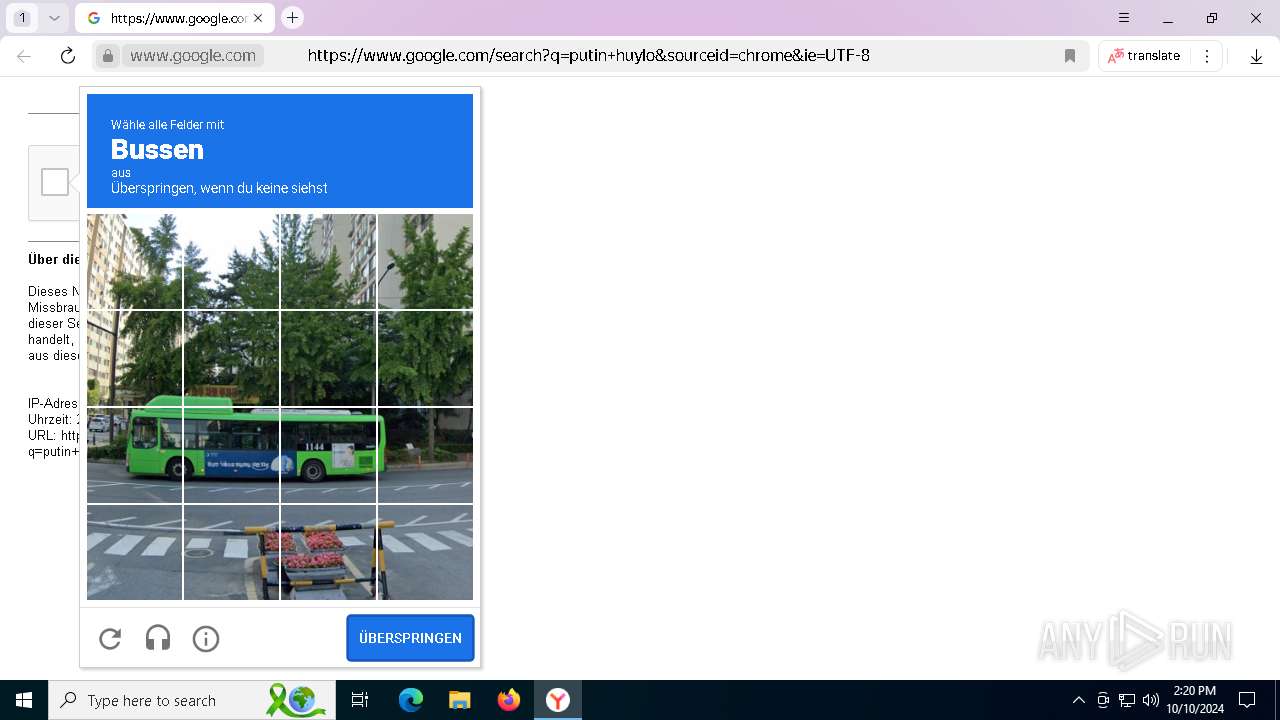Open Windows Start menu

24,700
